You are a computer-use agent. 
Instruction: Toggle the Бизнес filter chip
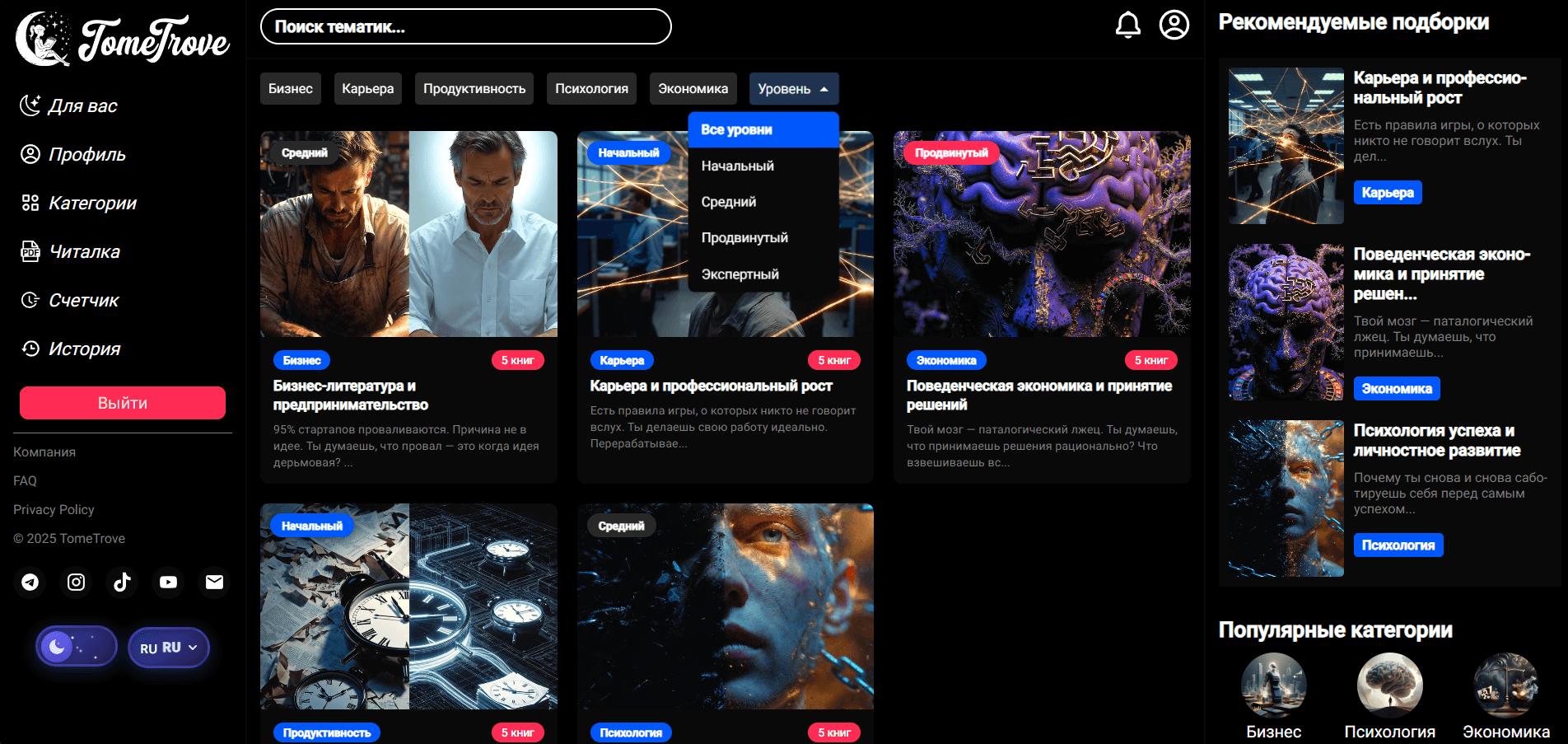[290, 89]
